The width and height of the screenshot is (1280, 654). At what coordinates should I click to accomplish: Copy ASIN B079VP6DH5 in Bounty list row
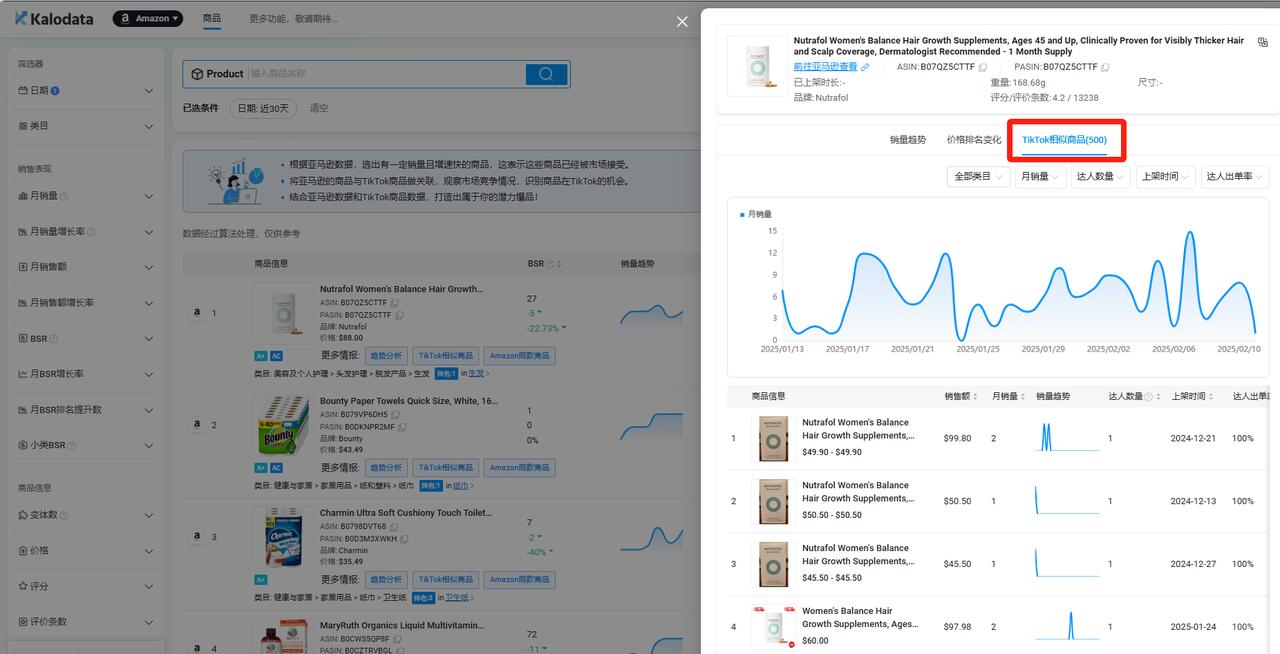pos(395,414)
